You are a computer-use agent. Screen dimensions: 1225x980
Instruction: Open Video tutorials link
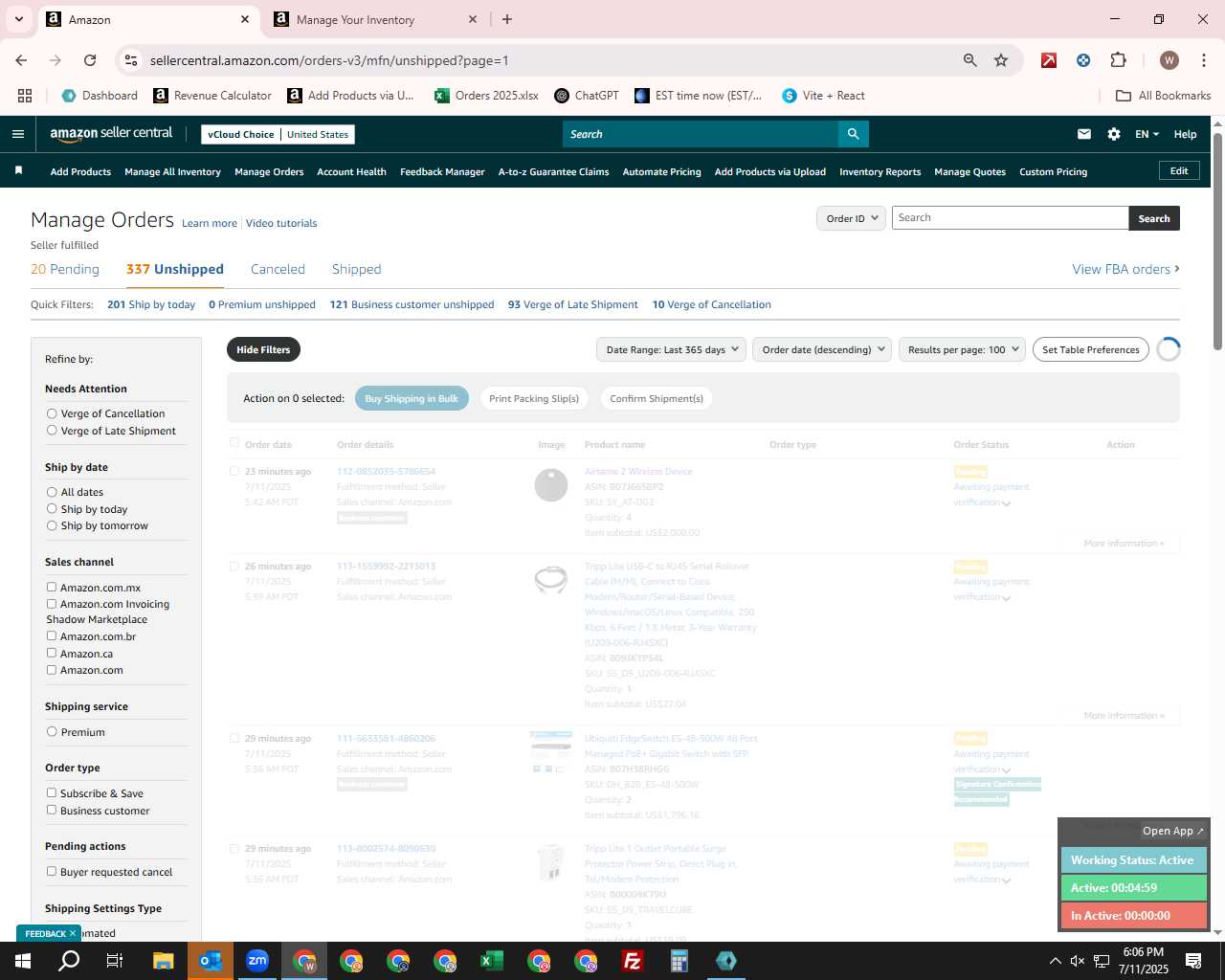281,223
